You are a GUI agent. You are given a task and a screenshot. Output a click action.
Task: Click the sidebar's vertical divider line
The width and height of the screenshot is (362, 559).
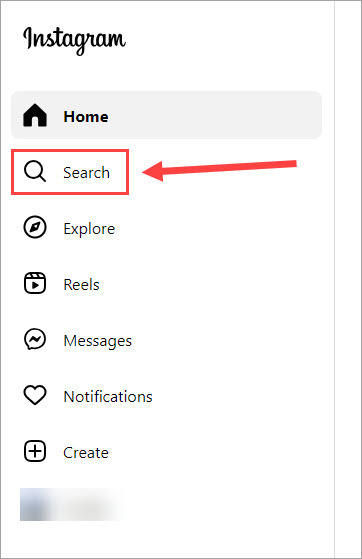tap(335, 280)
